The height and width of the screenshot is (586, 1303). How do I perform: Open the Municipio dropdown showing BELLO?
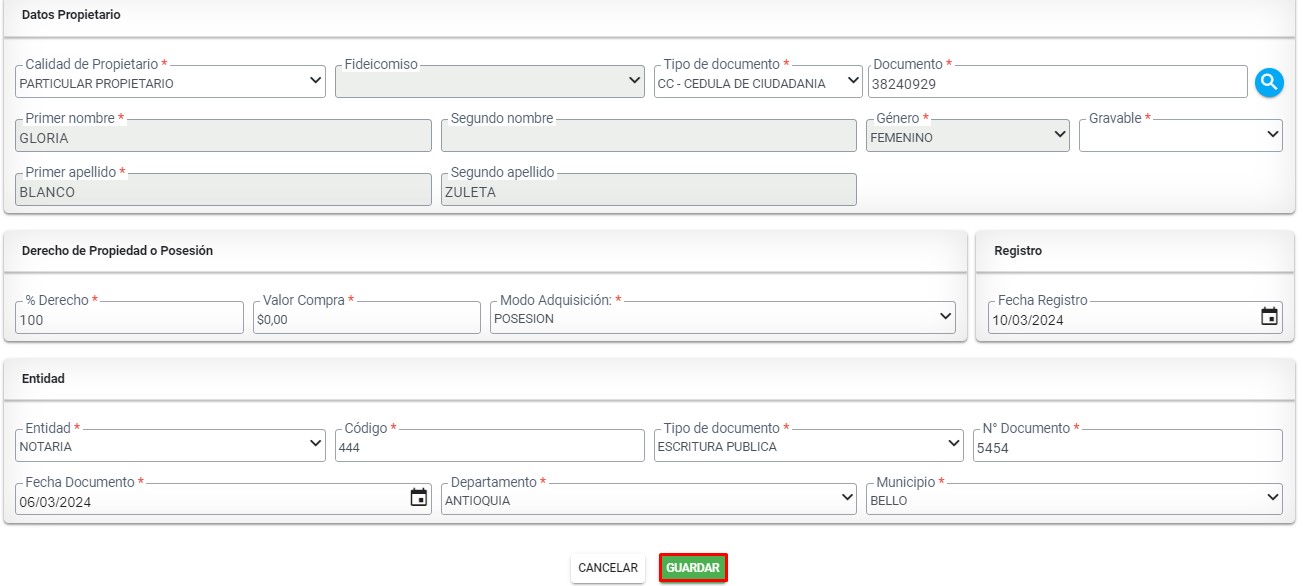(1074, 499)
